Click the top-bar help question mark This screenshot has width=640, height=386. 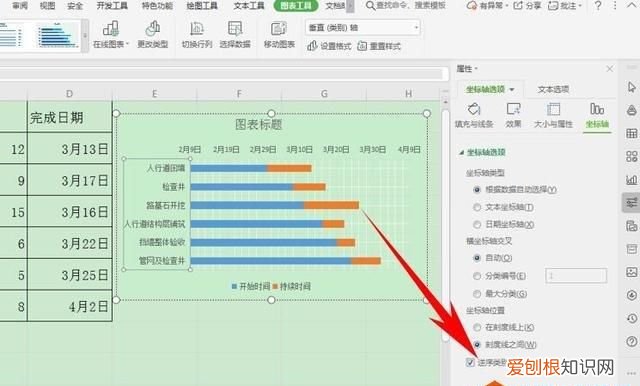coord(598,5)
